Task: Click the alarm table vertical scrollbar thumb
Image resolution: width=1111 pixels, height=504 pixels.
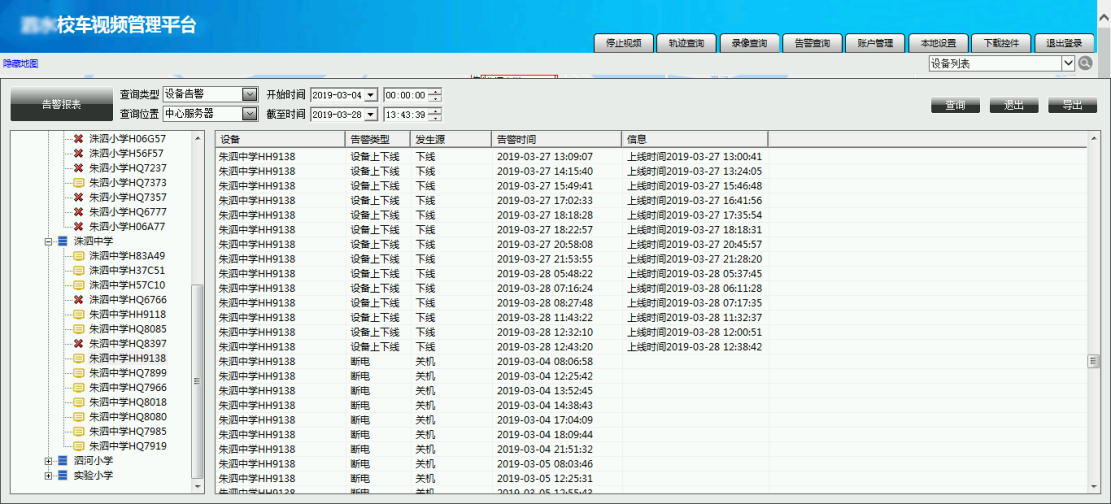Action: pos(1093,361)
